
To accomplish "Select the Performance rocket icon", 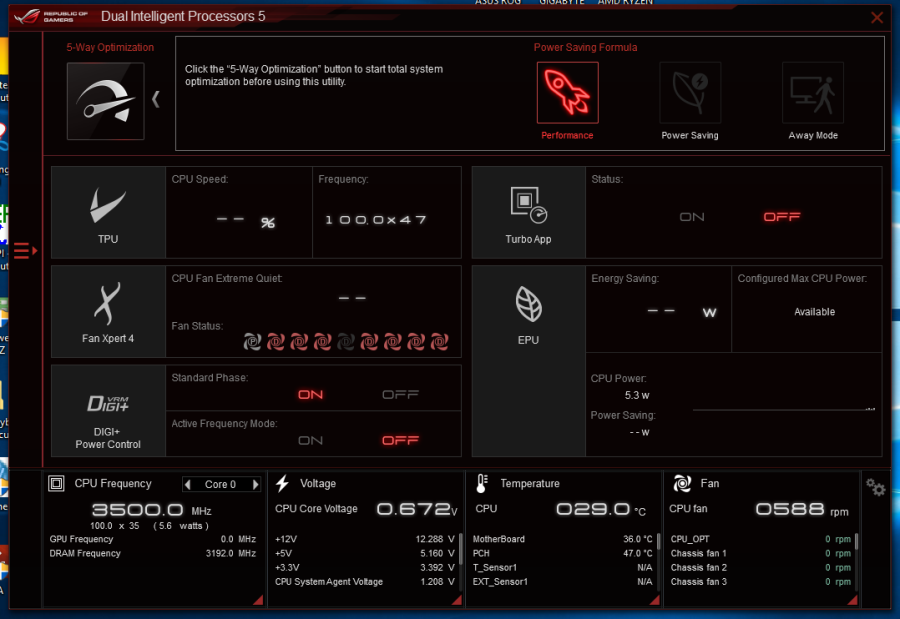I will coord(567,93).
